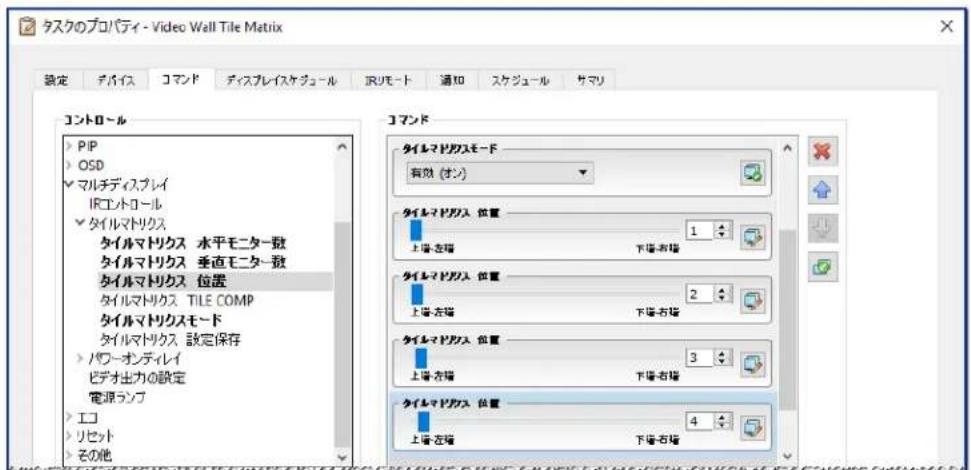This screenshot has width=971, height=470.
Task: Click the send icon beside position value 2
Action: point(754,301)
